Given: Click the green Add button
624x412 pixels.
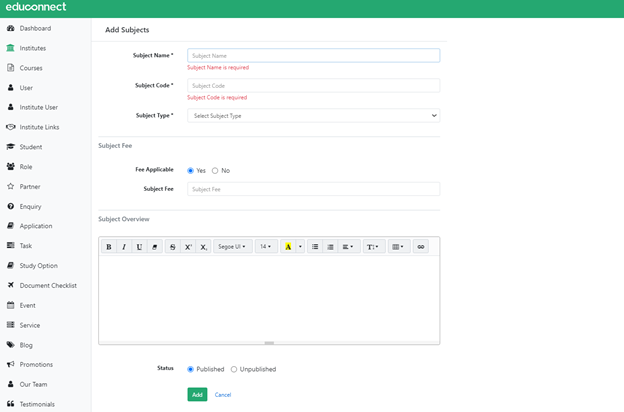Looking at the screenshot, I should tap(197, 394).
